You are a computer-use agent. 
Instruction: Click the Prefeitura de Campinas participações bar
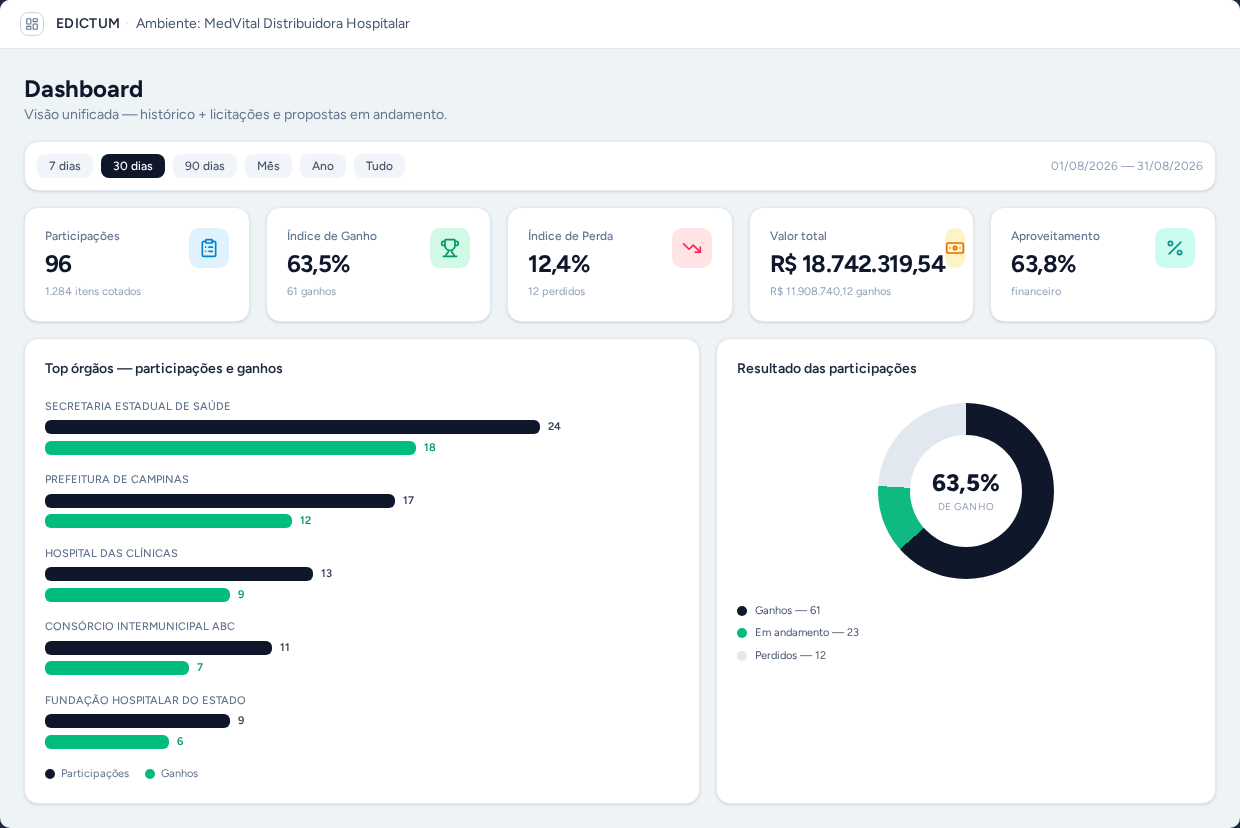pyautogui.click(x=220, y=501)
